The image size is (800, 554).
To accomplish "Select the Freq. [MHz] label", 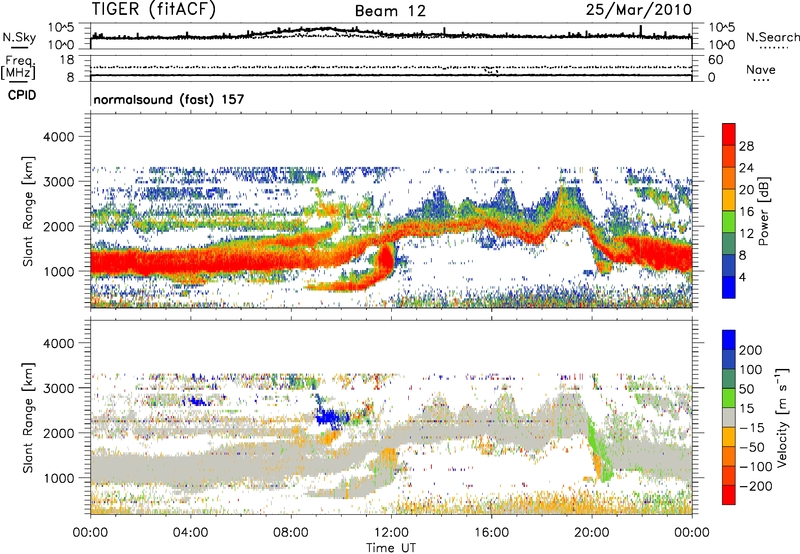I will 18,68.
